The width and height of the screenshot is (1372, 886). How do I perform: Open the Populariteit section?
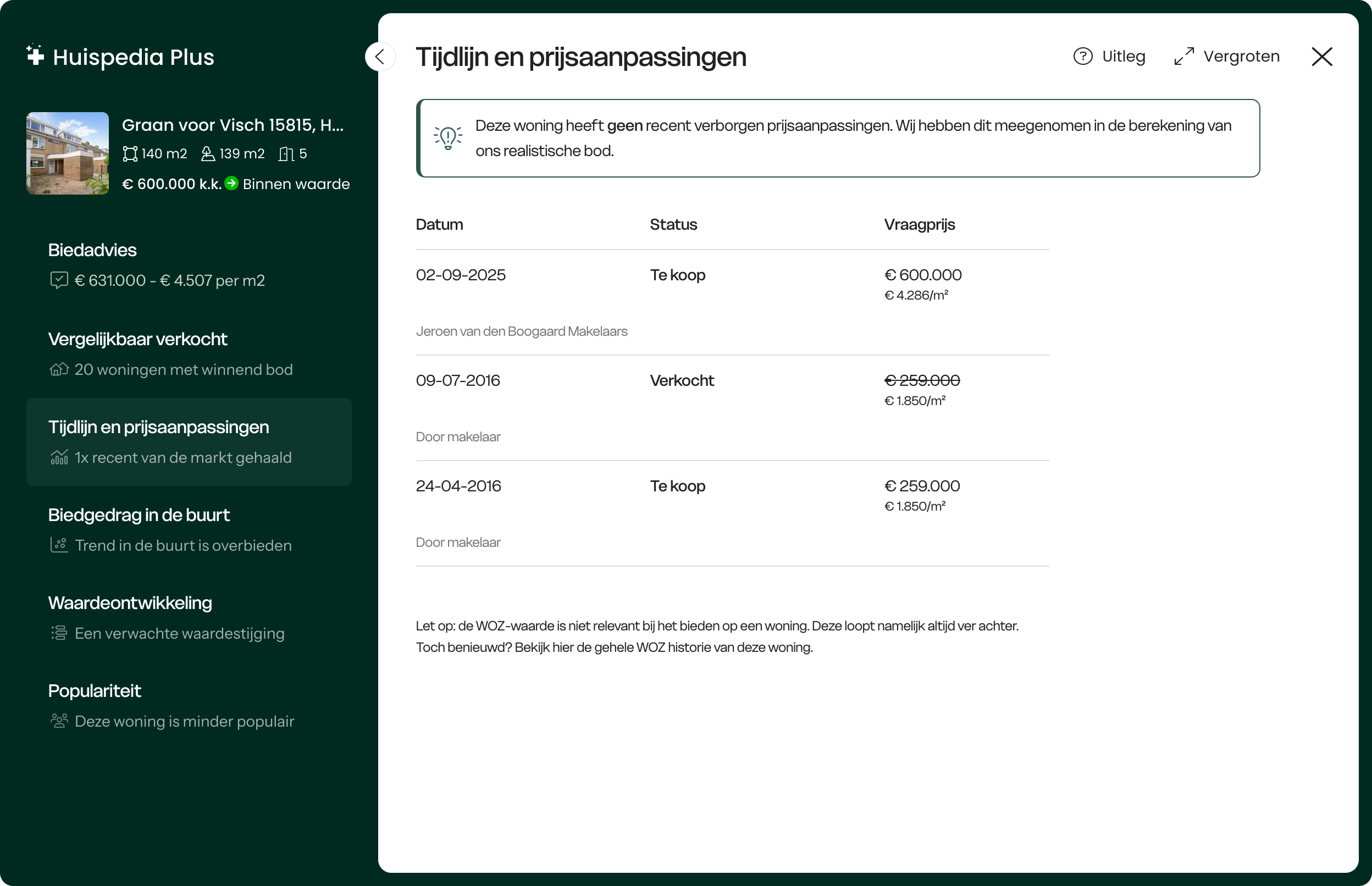tap(95, 691)
